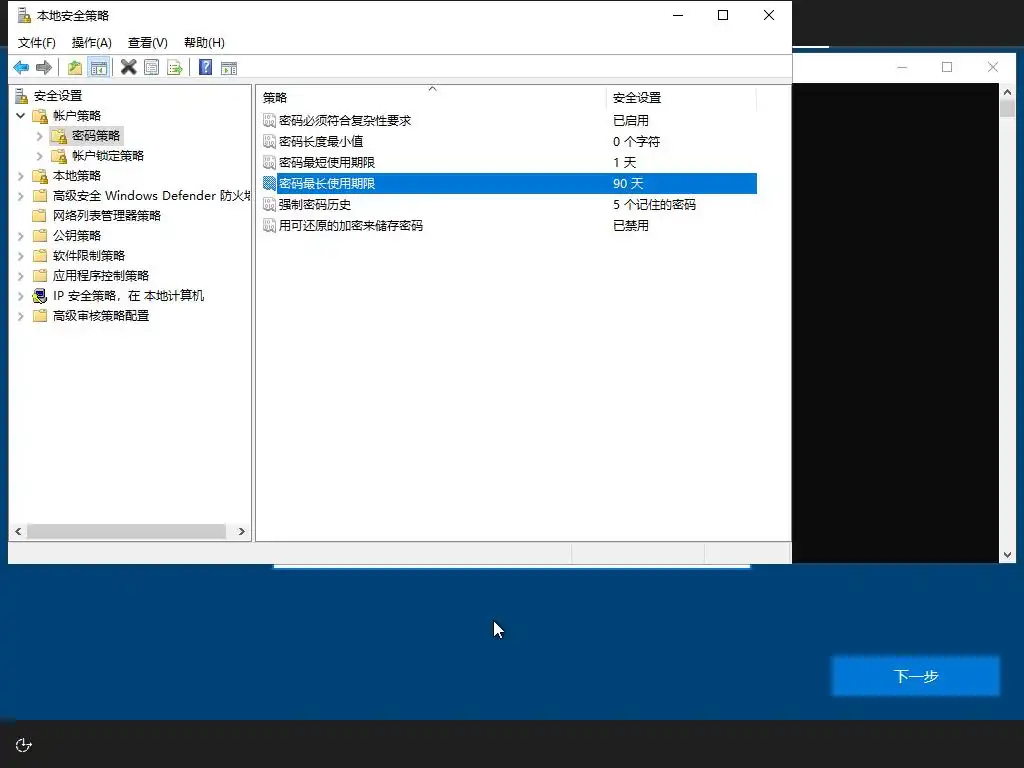Open the 文件(F) menu
This screenshot has height=768, width=1024.
pos(37,43)
